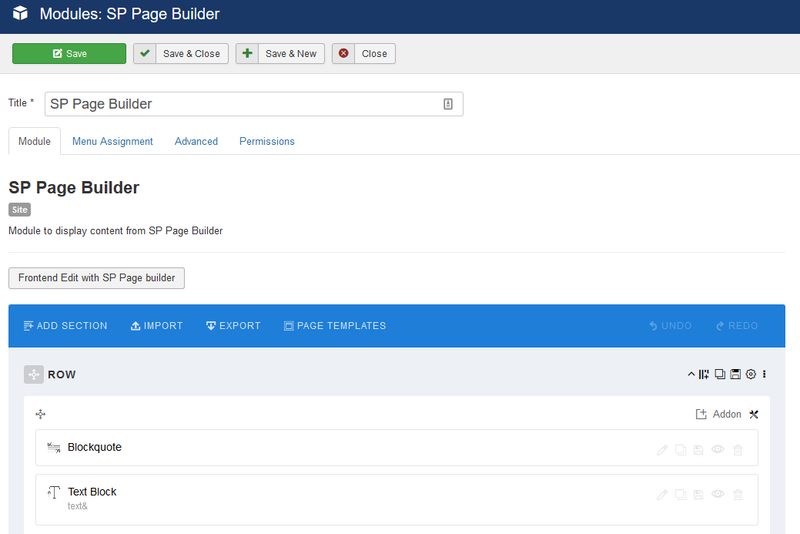Screen dimensions: 800x534
Task: Open PAGE TEMPLATES
Action: point(335,326)
